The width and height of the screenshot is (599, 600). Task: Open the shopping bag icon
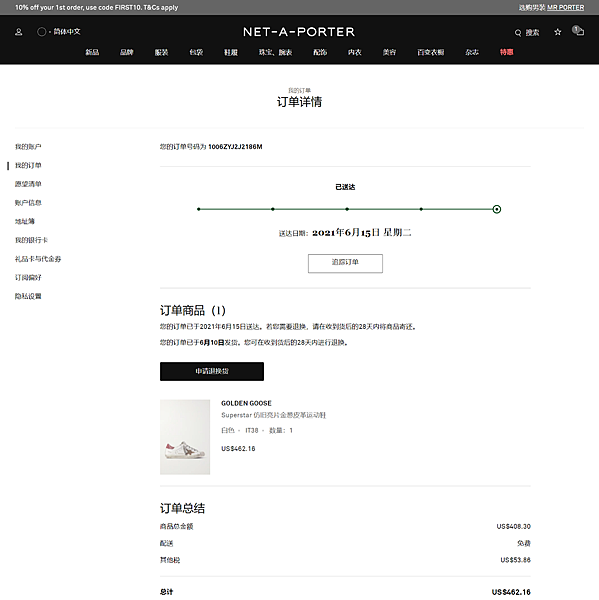coord(578,31)
